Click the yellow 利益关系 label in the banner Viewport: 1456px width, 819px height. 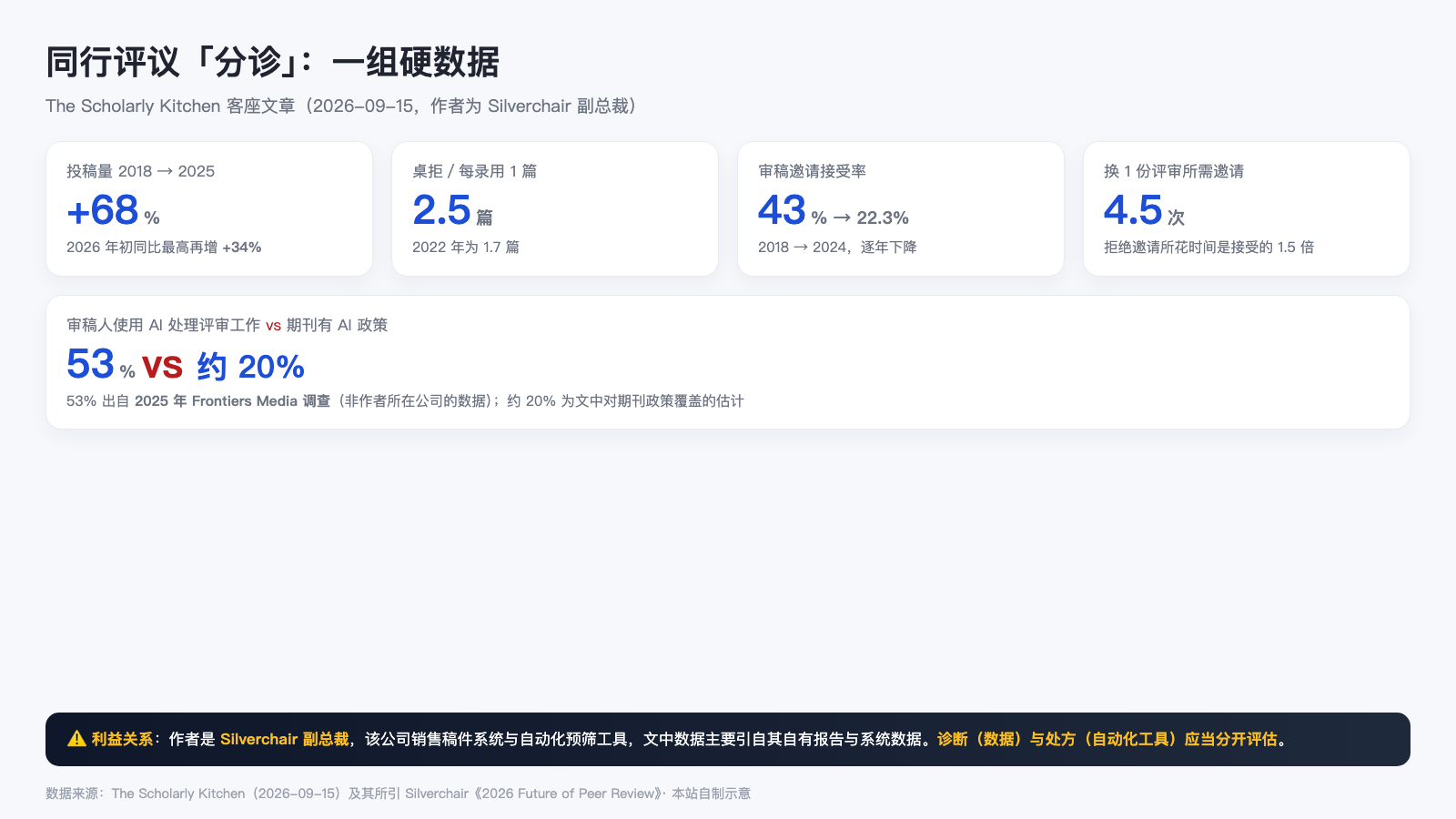[x=122, y=739]
